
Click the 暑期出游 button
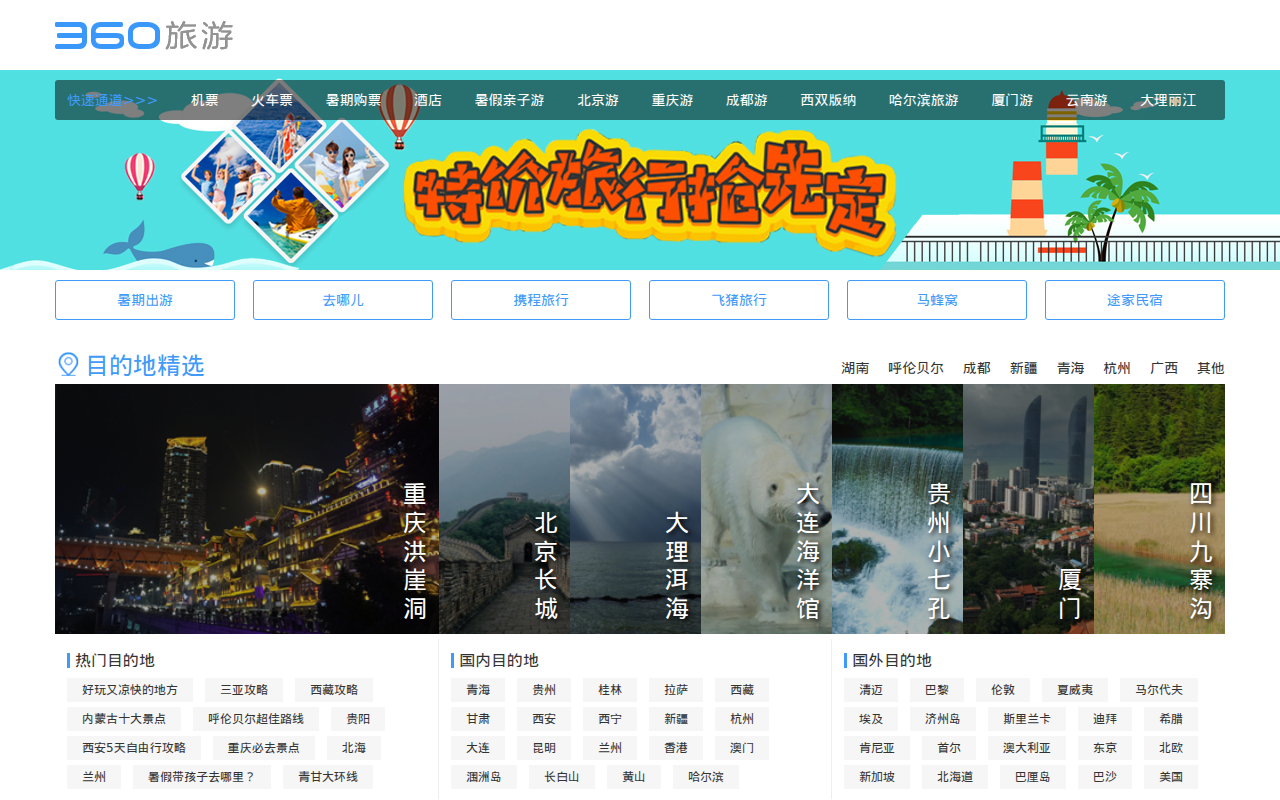click(x=145, y=300)
